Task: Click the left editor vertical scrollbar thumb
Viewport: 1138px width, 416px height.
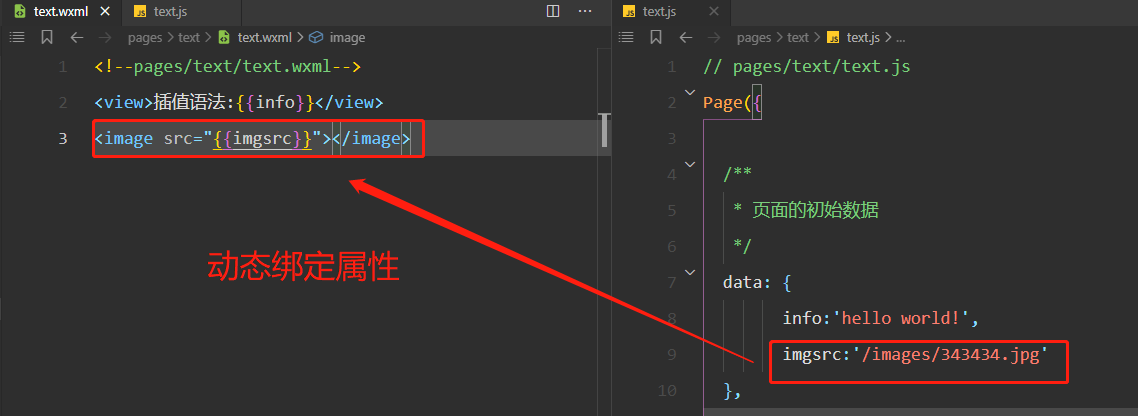Action: click(605, 129)
